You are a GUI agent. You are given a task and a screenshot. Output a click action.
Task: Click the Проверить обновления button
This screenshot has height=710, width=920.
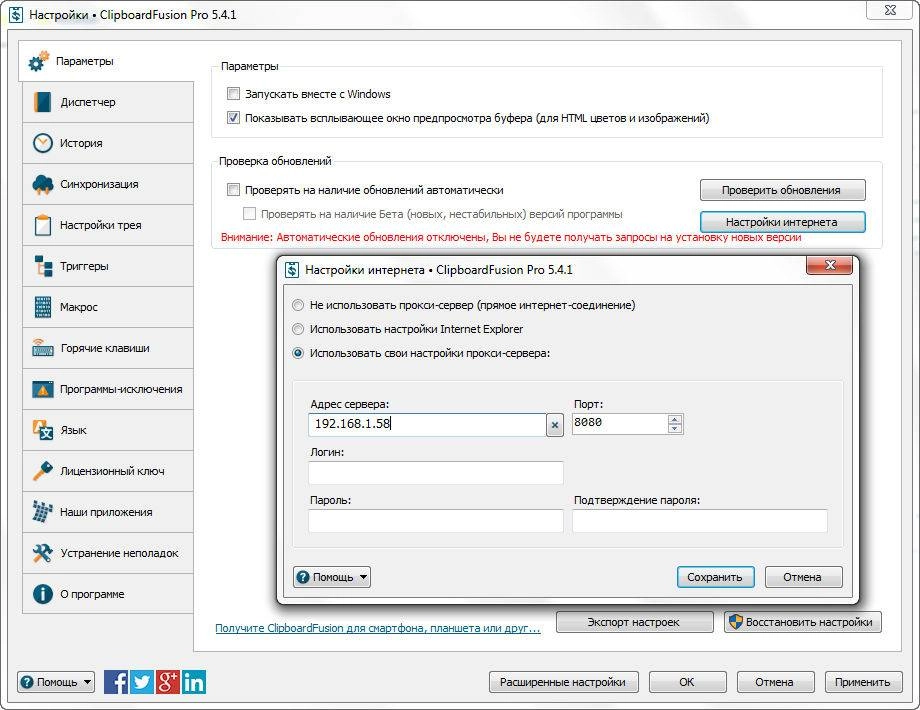(782, 190)
